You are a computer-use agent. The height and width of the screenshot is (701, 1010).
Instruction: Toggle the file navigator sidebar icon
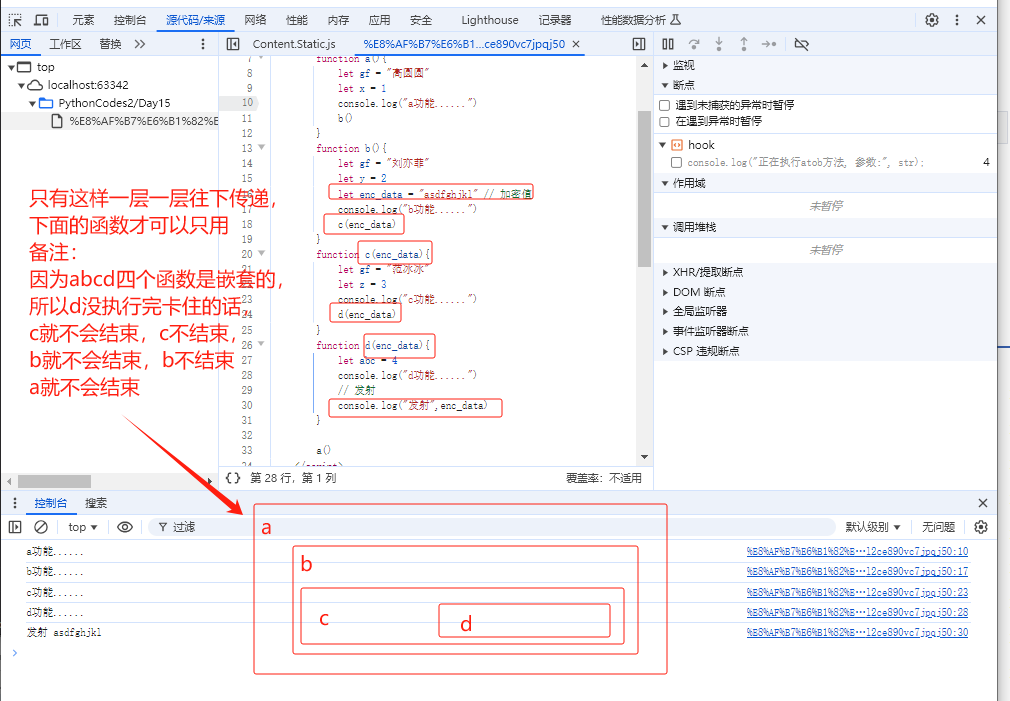click(x=233, y=44)
